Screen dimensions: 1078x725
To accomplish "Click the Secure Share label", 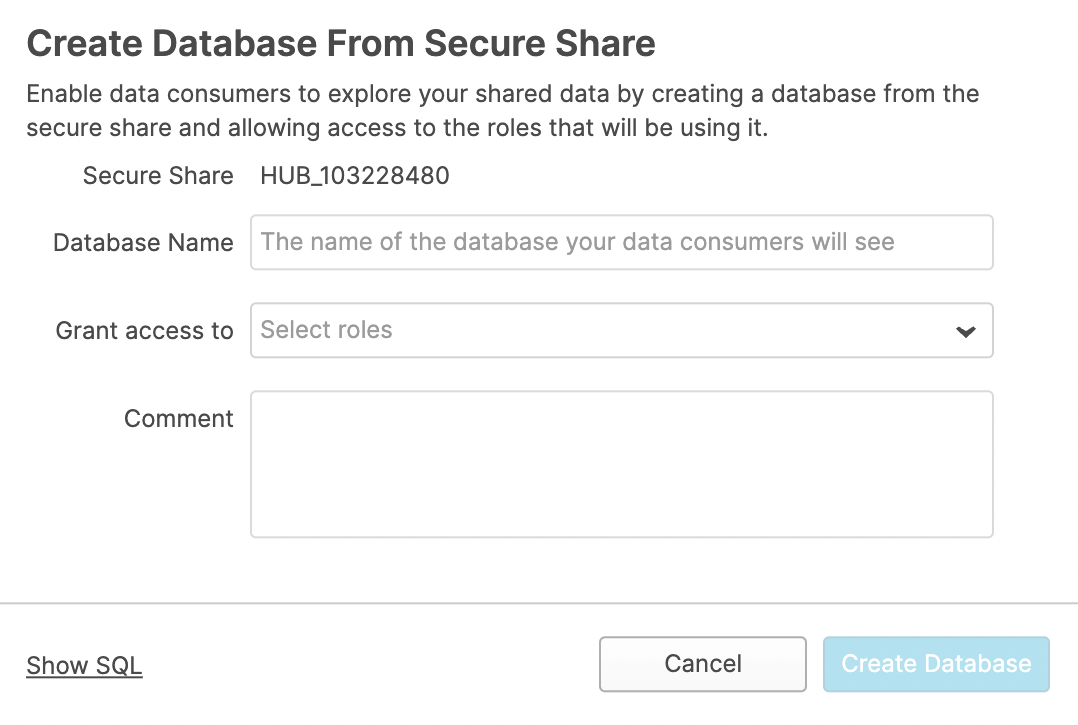I will tap(158, 177).
